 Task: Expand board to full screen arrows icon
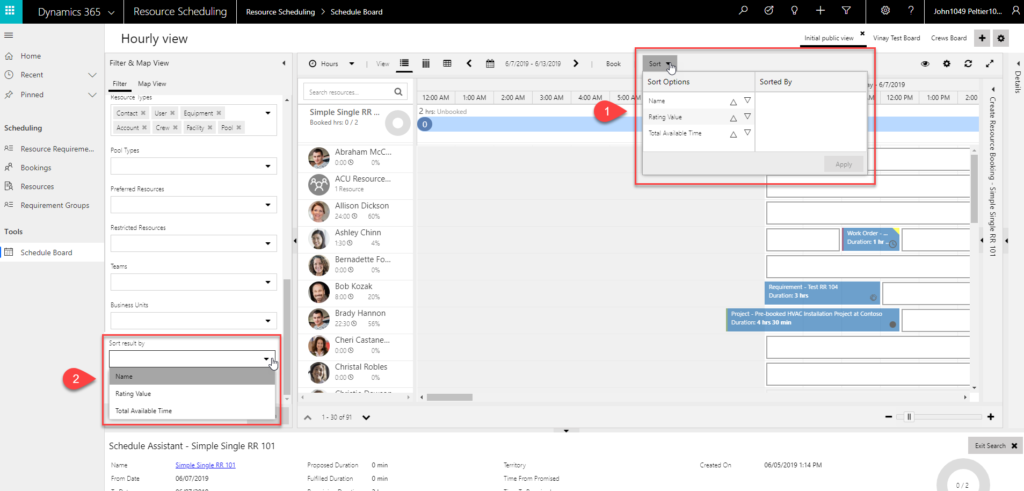click(x=990, y=63)
